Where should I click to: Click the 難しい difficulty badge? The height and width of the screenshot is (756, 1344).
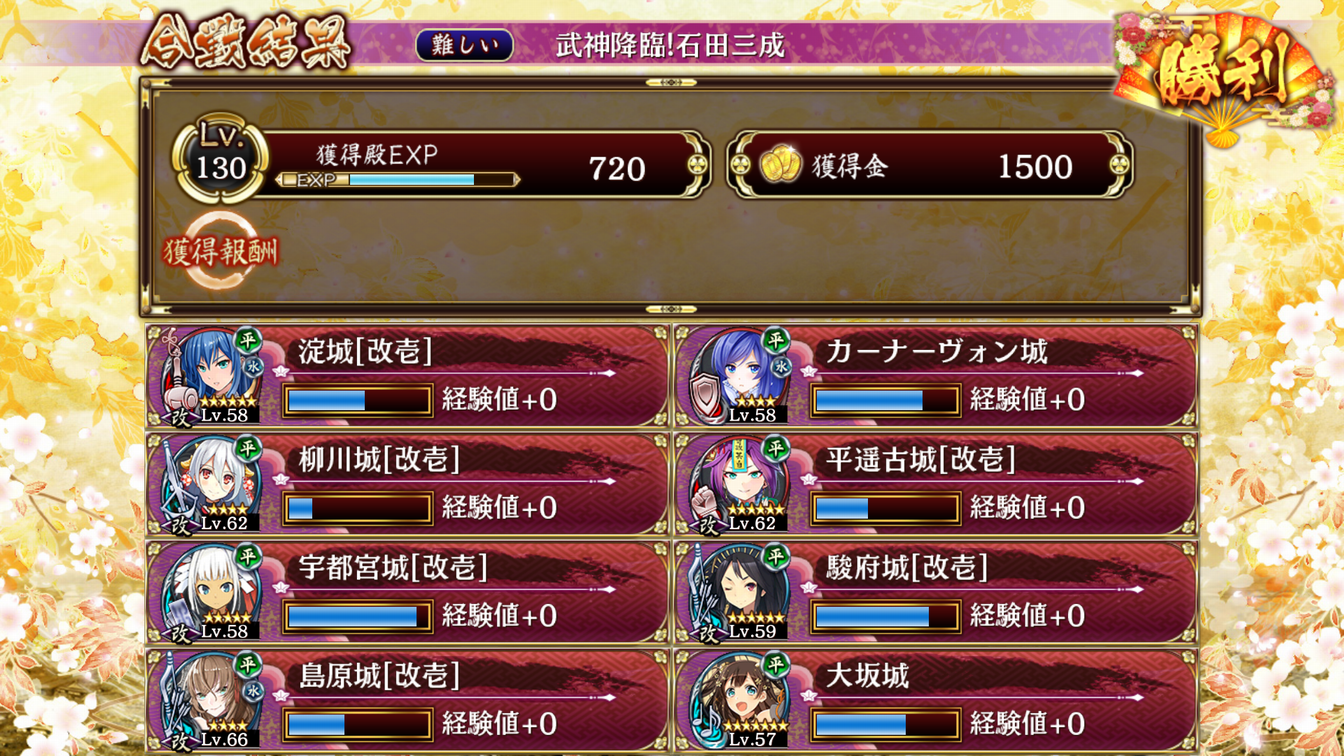[x=464, y=45]
